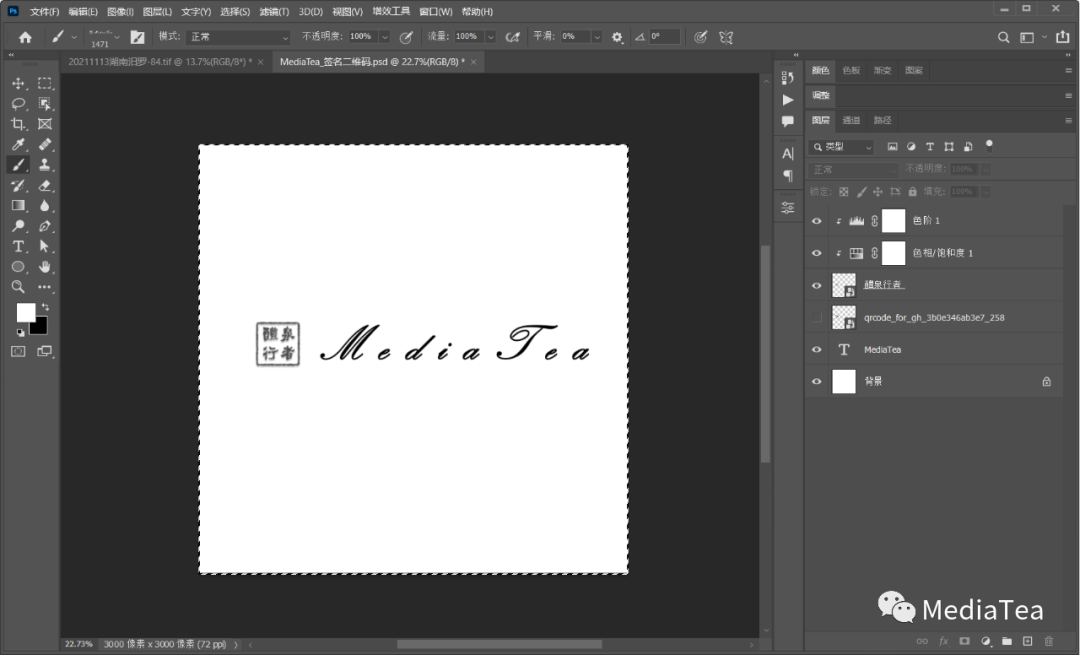
Task: Click the zoom percentage field 22.73%
Action: point(79,645)
